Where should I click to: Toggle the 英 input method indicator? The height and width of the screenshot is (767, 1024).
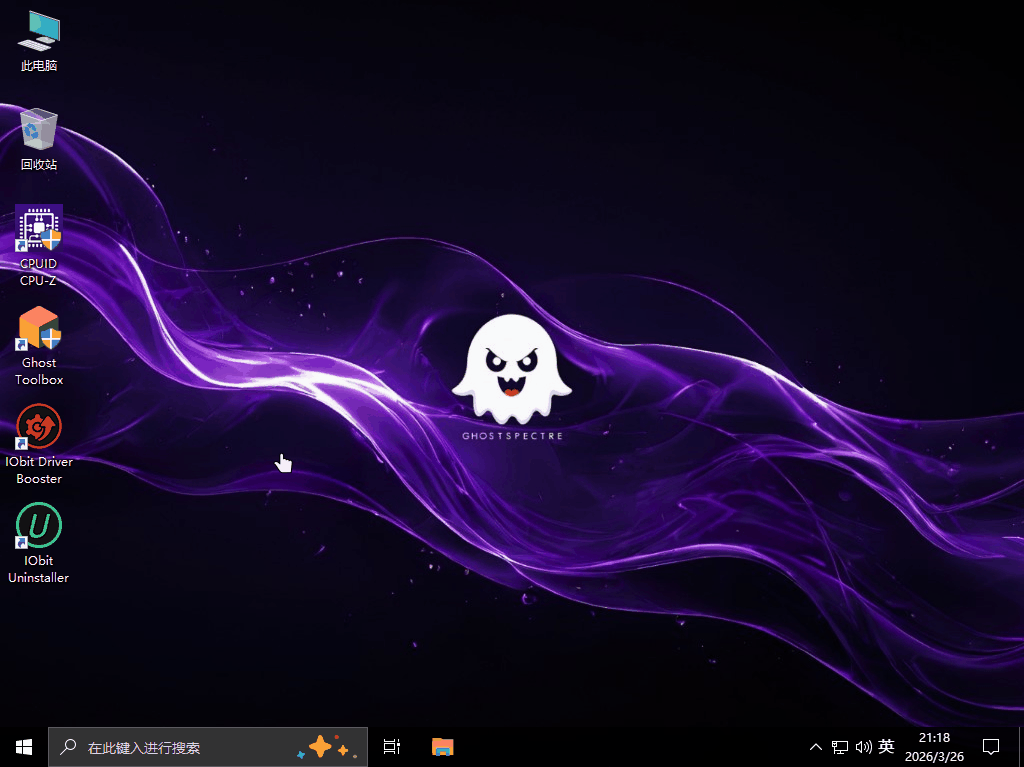coord(886,746)
